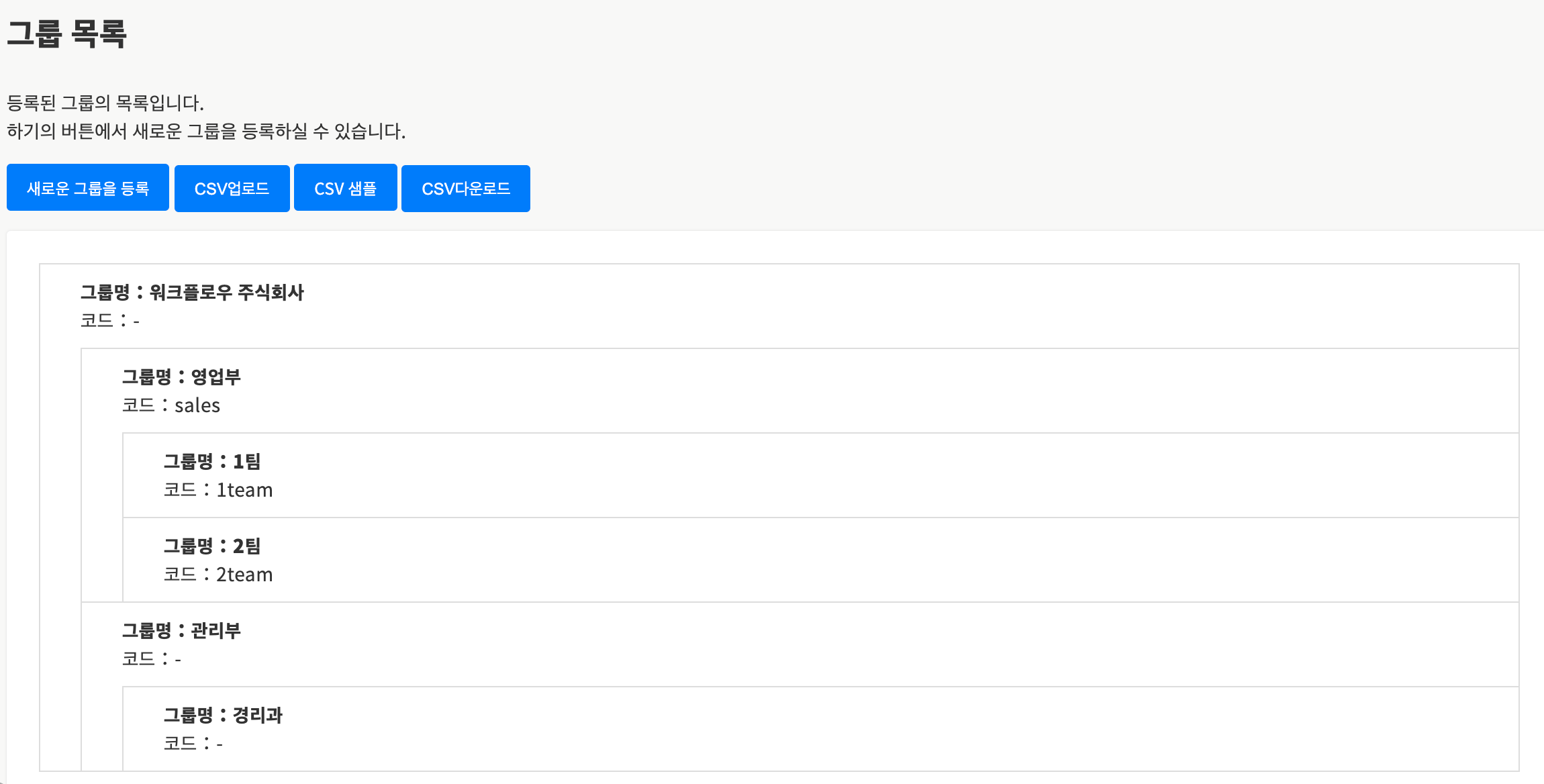Choose the 2팀 group name
The height and width of the screenshot is (784, 1544).
pos(246,546)
